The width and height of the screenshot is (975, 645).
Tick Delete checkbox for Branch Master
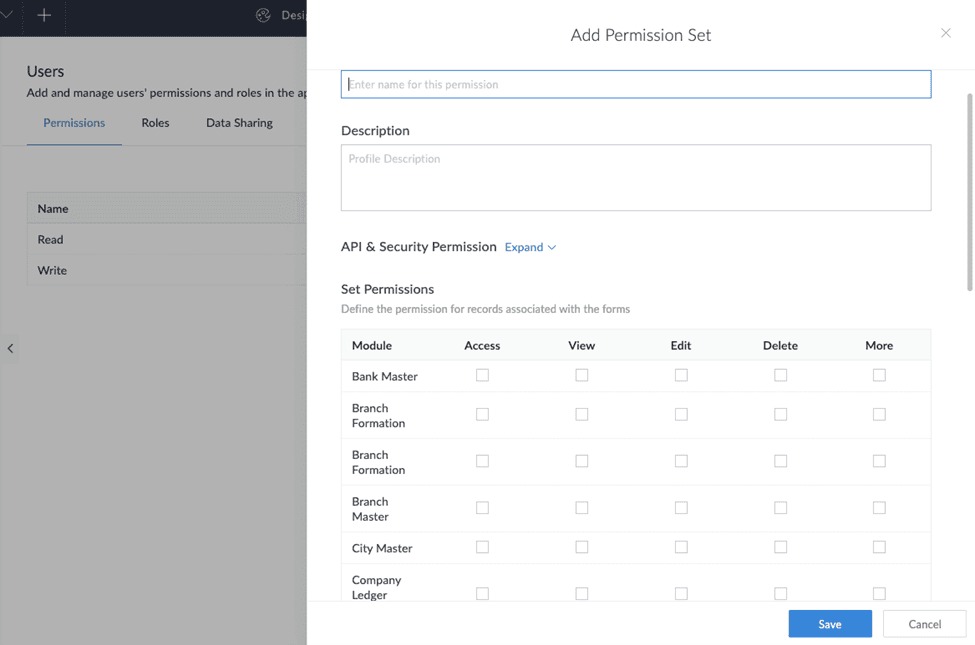[x=780, y=508]
